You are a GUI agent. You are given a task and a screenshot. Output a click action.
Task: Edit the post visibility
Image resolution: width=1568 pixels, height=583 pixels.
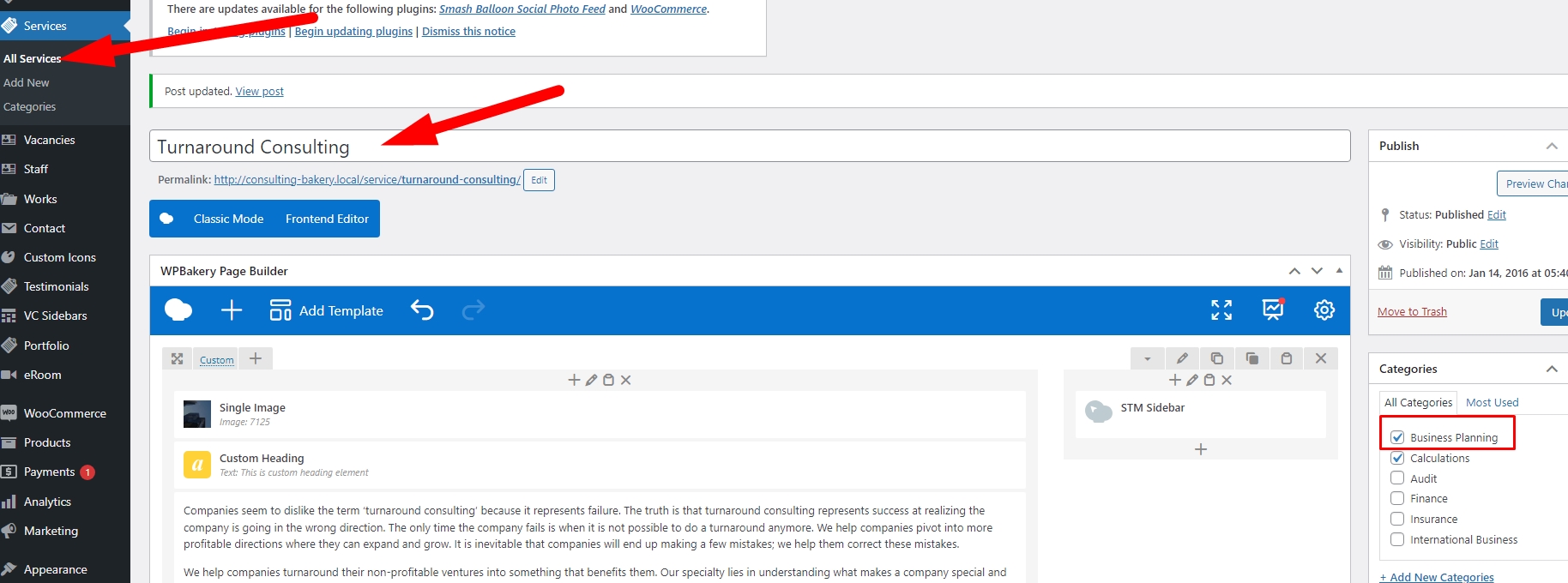click(x=1489, y=243)
